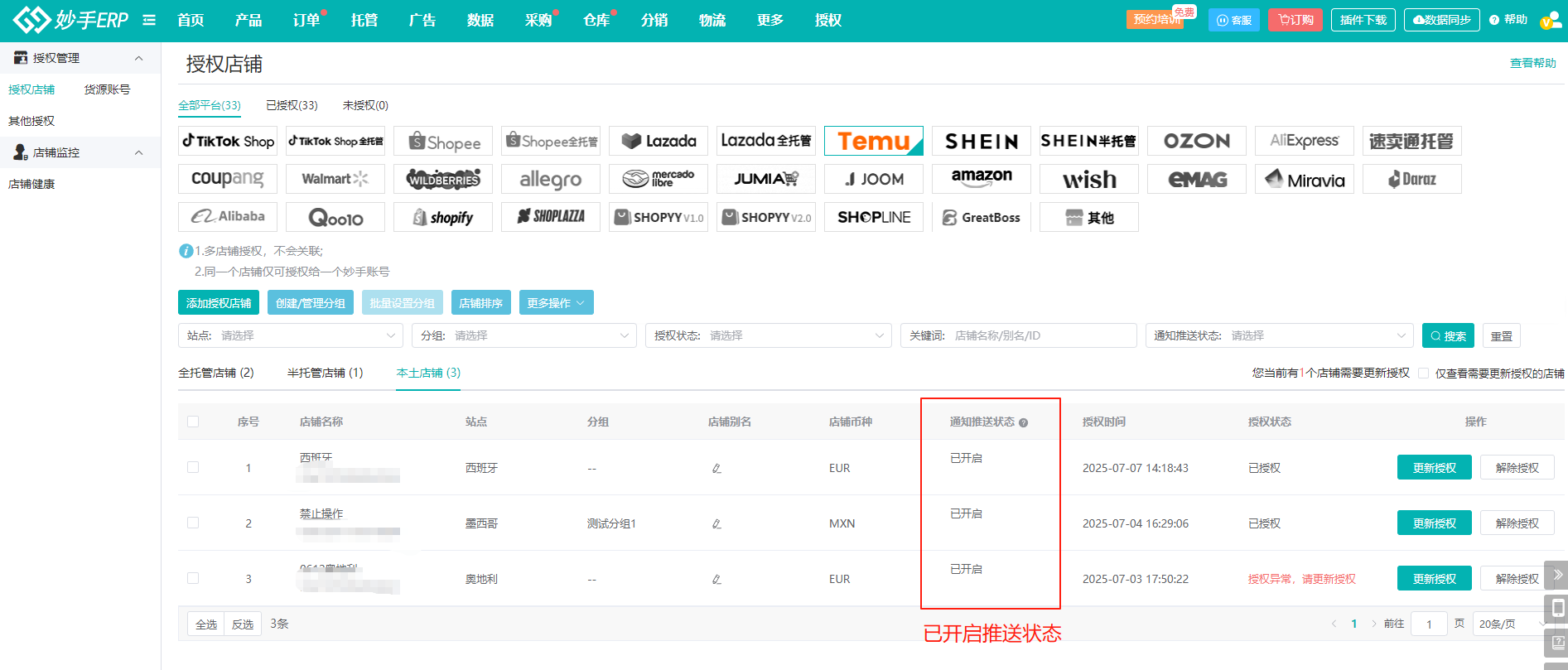Select the Shopify platform logo
Image resolution: width=1568 pixels, height=670 pixels.
443,217
